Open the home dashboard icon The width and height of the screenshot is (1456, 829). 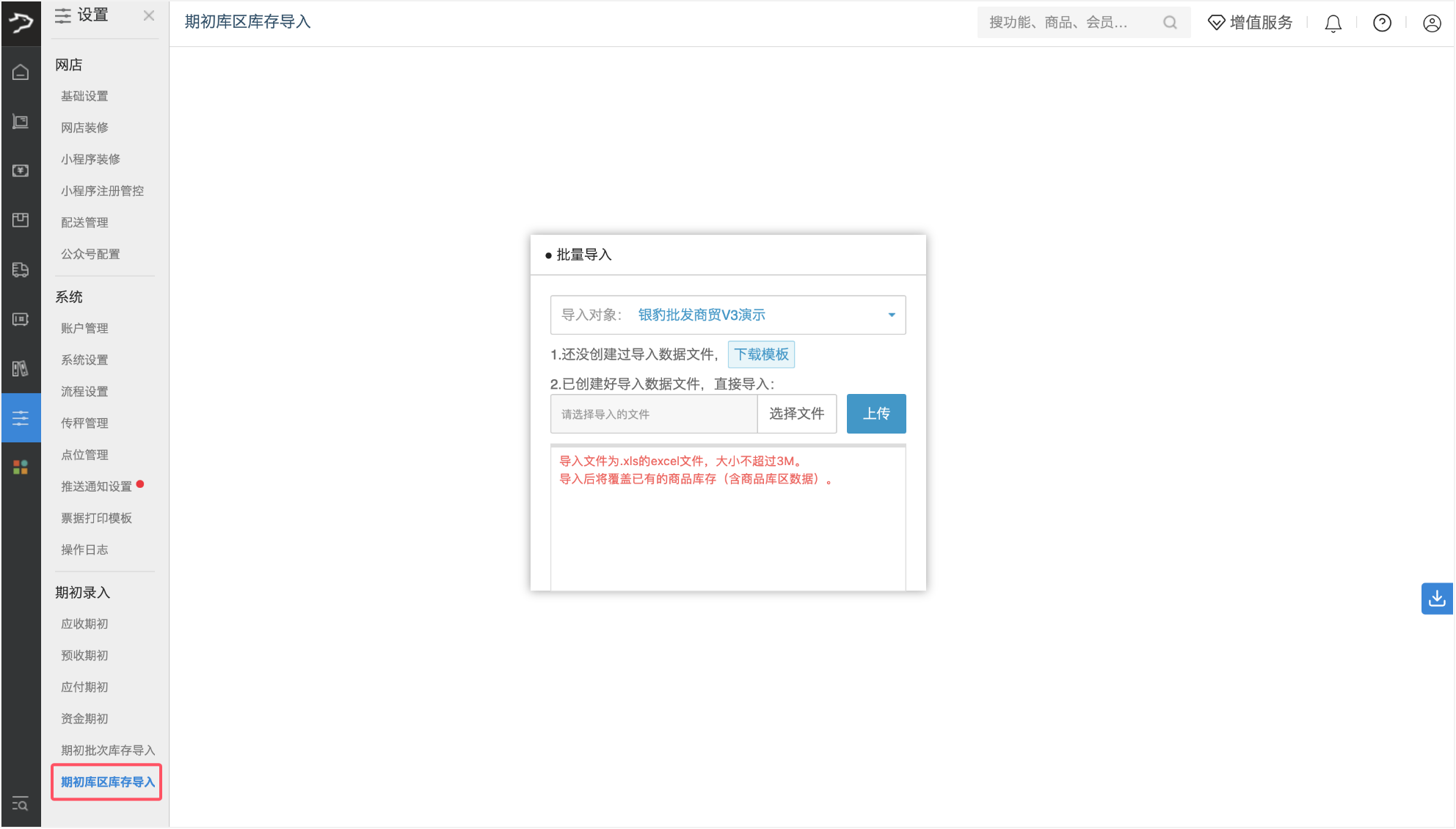point(20,72)
